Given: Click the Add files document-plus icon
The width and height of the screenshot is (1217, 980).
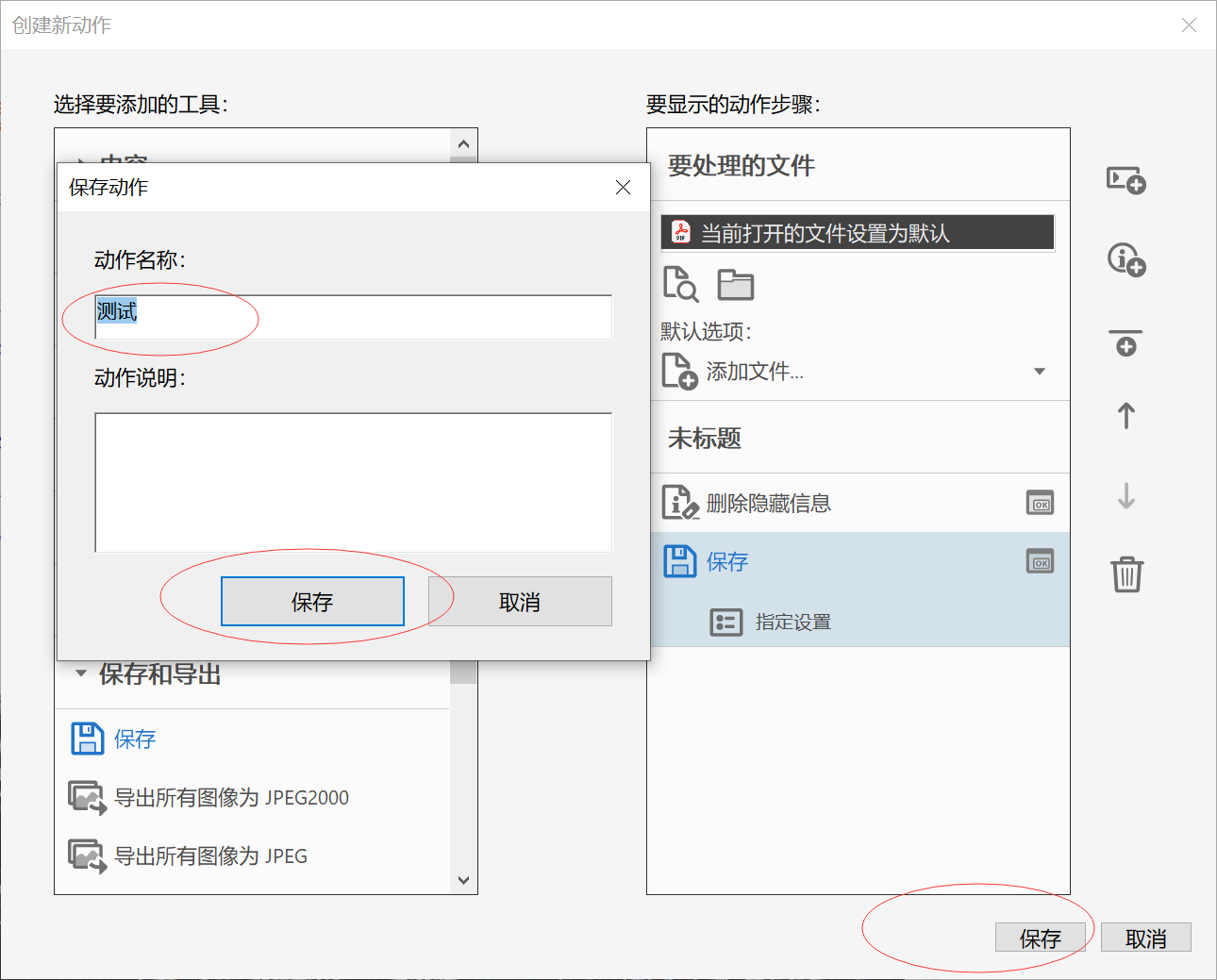Looking at the screenshot, I should (x=679, y=371).
